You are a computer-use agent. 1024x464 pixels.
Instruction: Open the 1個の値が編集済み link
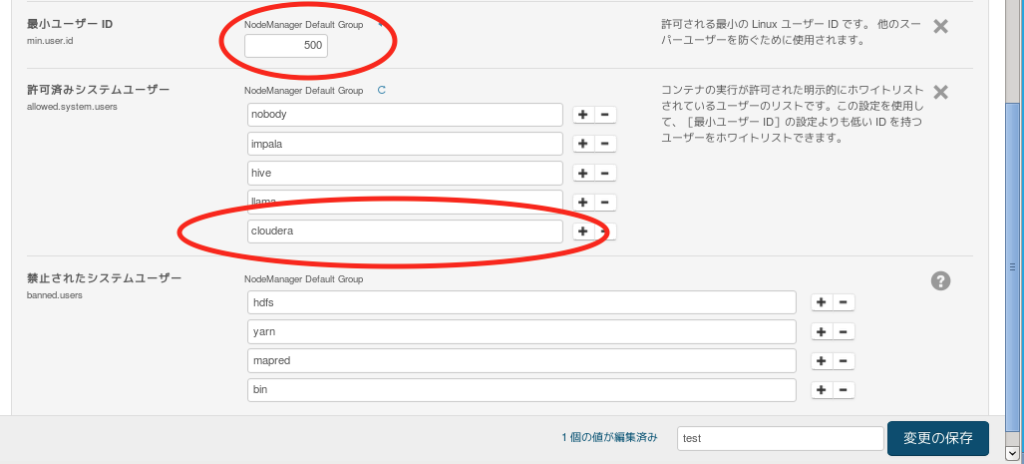click(609, 438)
